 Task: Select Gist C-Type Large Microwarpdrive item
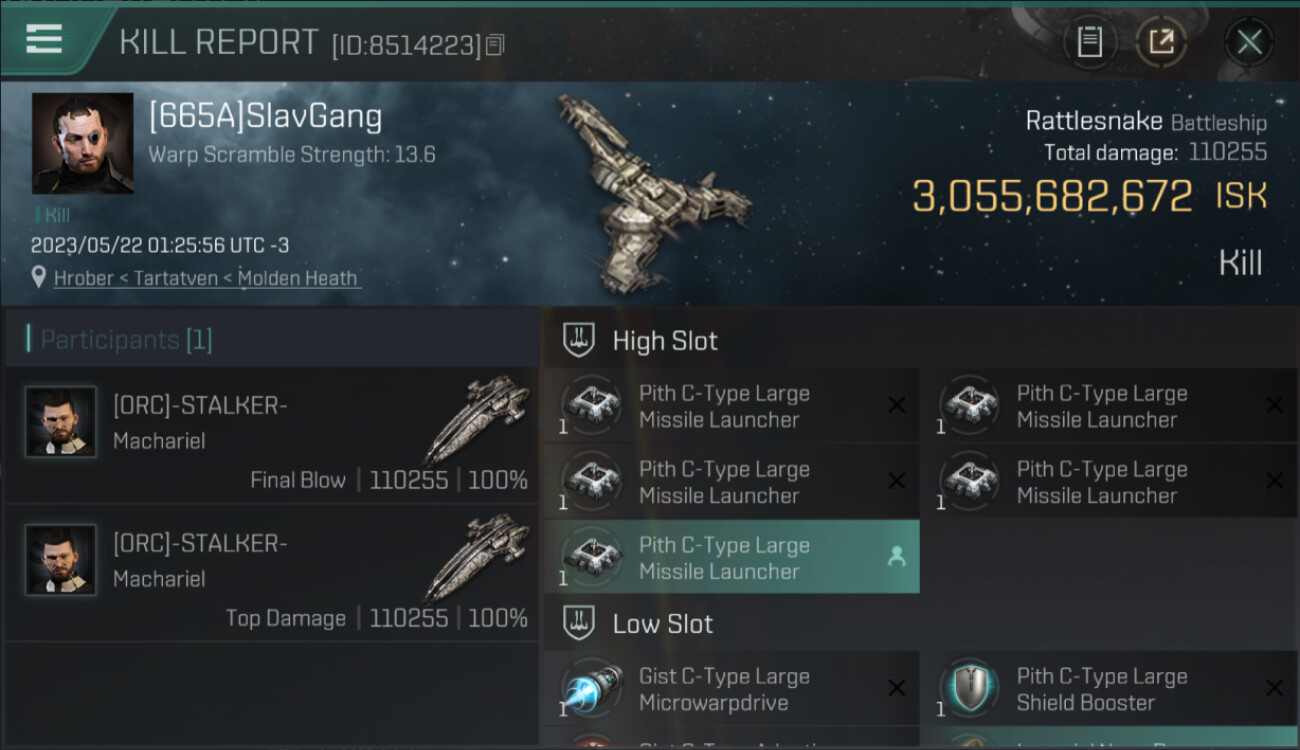point(731,689)
